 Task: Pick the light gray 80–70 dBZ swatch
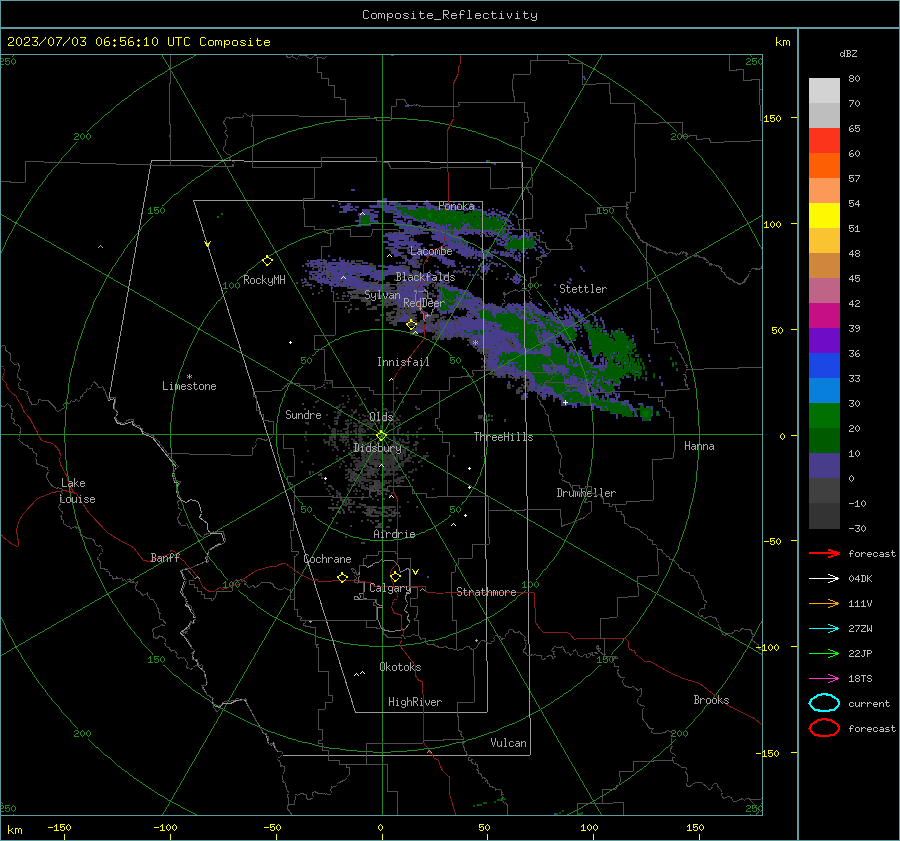tap(824, 91)
